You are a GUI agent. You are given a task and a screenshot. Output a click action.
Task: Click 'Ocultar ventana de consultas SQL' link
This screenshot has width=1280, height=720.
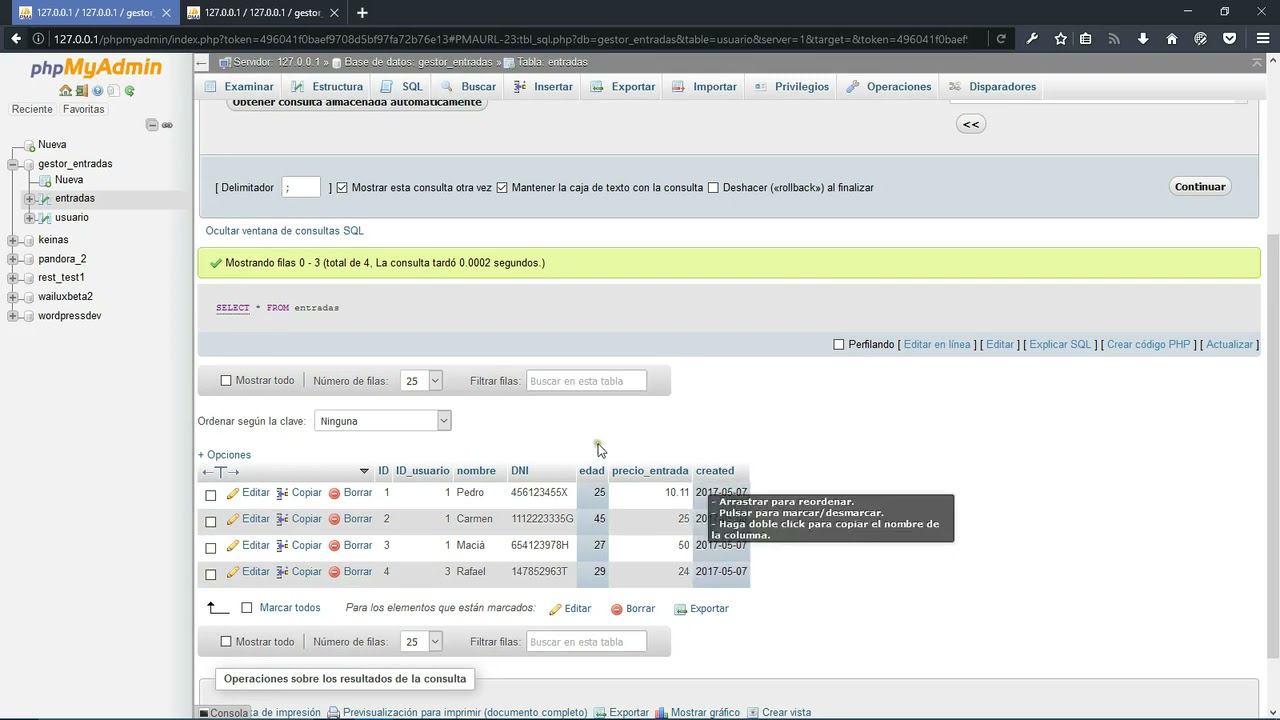pyautogui.click(x=284, y=231)
